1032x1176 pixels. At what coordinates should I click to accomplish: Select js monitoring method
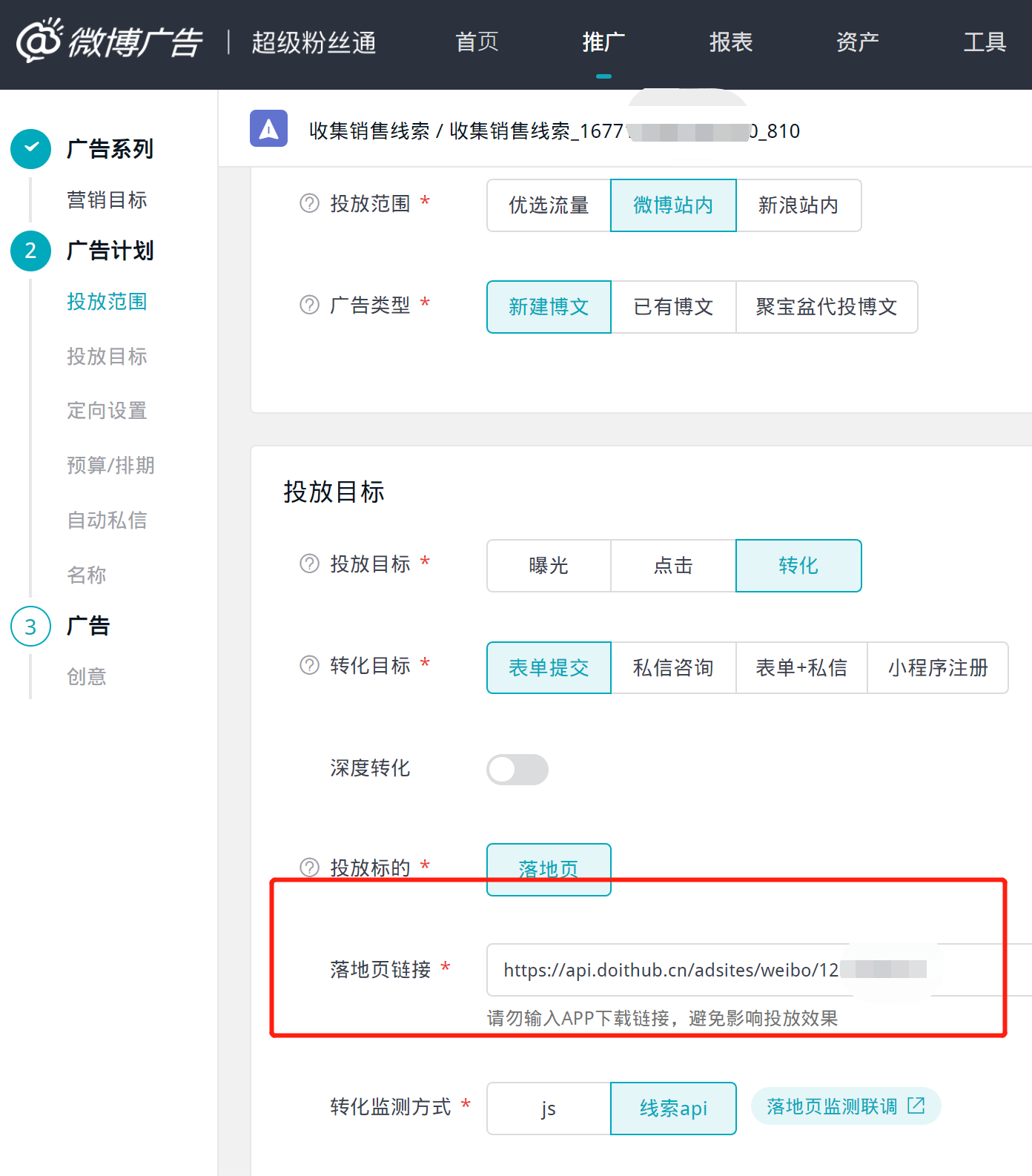[549, 1109]
